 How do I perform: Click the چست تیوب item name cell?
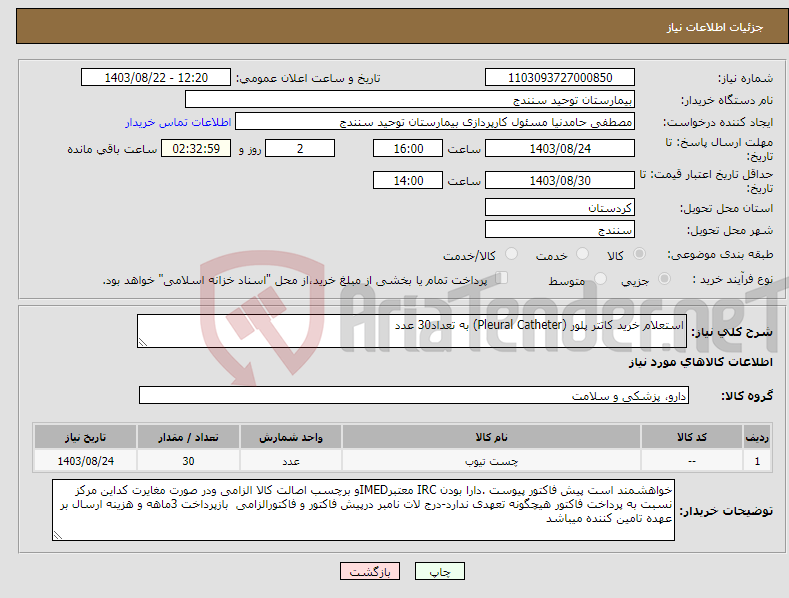(x=491, y=461)
